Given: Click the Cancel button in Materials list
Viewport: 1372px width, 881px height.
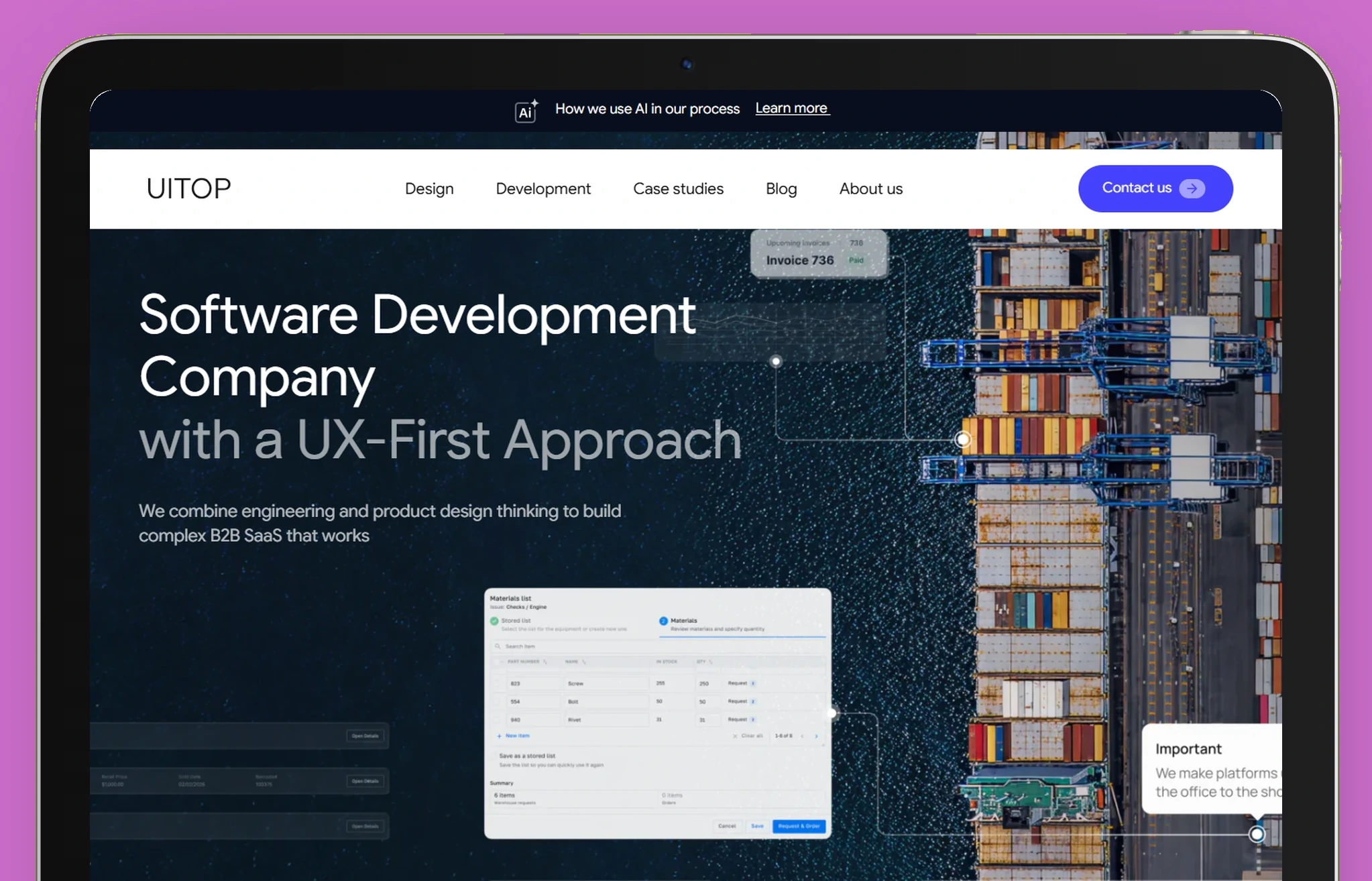Looking at the screenshot, I should [x=727, y=826].
